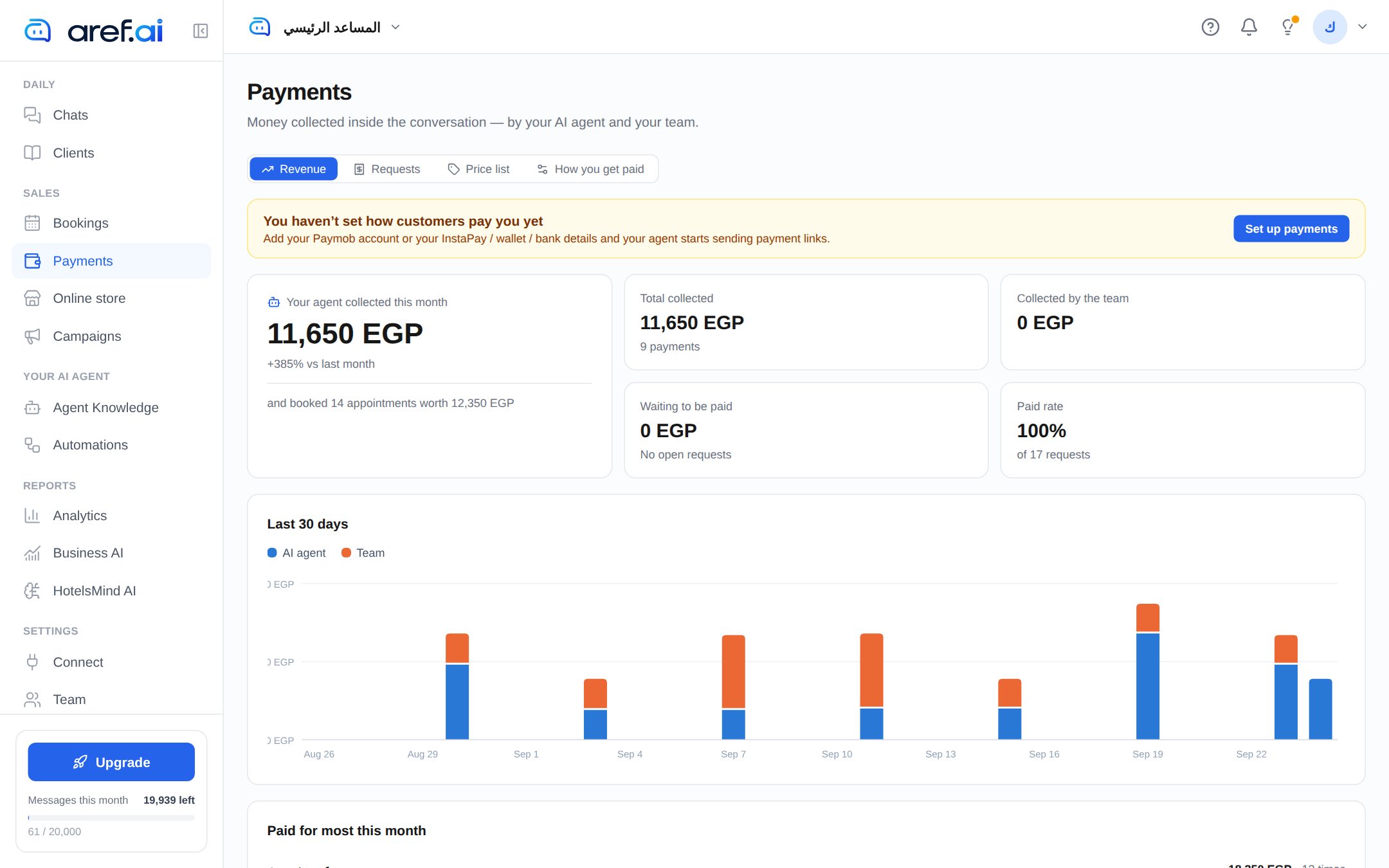
Task: Open Online store
Action: [x=111, y=298]
